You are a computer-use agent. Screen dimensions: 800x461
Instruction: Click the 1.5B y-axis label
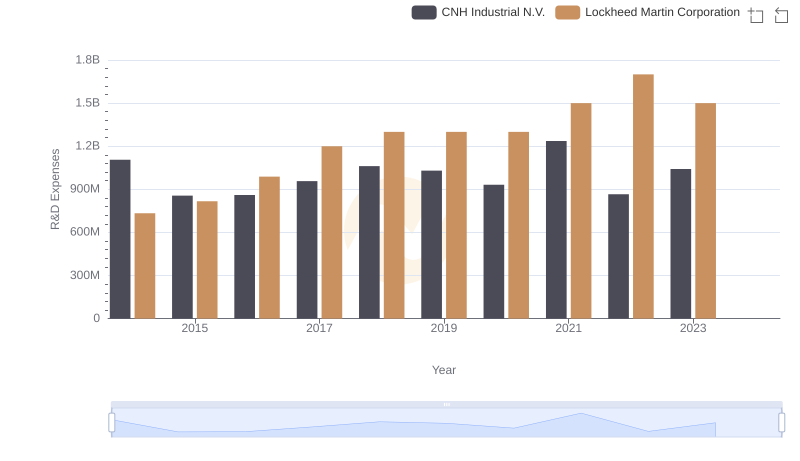click(x=88, y=103)
